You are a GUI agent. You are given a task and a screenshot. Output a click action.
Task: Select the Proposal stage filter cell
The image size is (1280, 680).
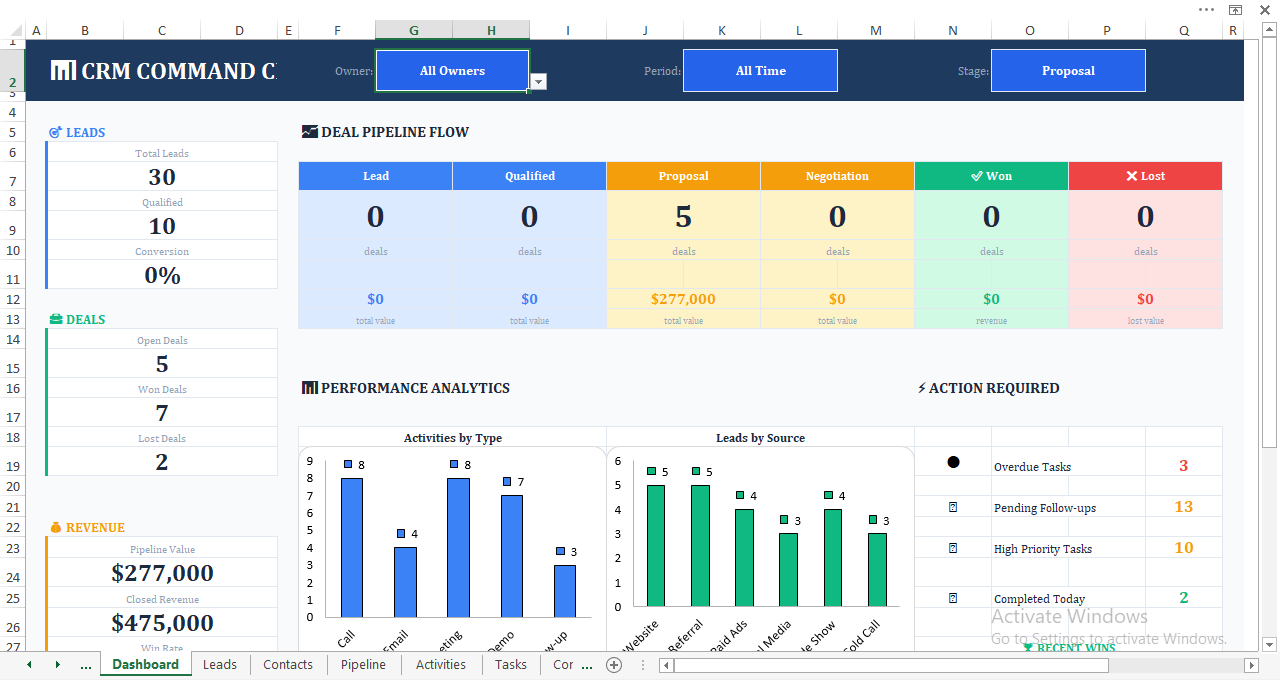[x=1068, y=71]
